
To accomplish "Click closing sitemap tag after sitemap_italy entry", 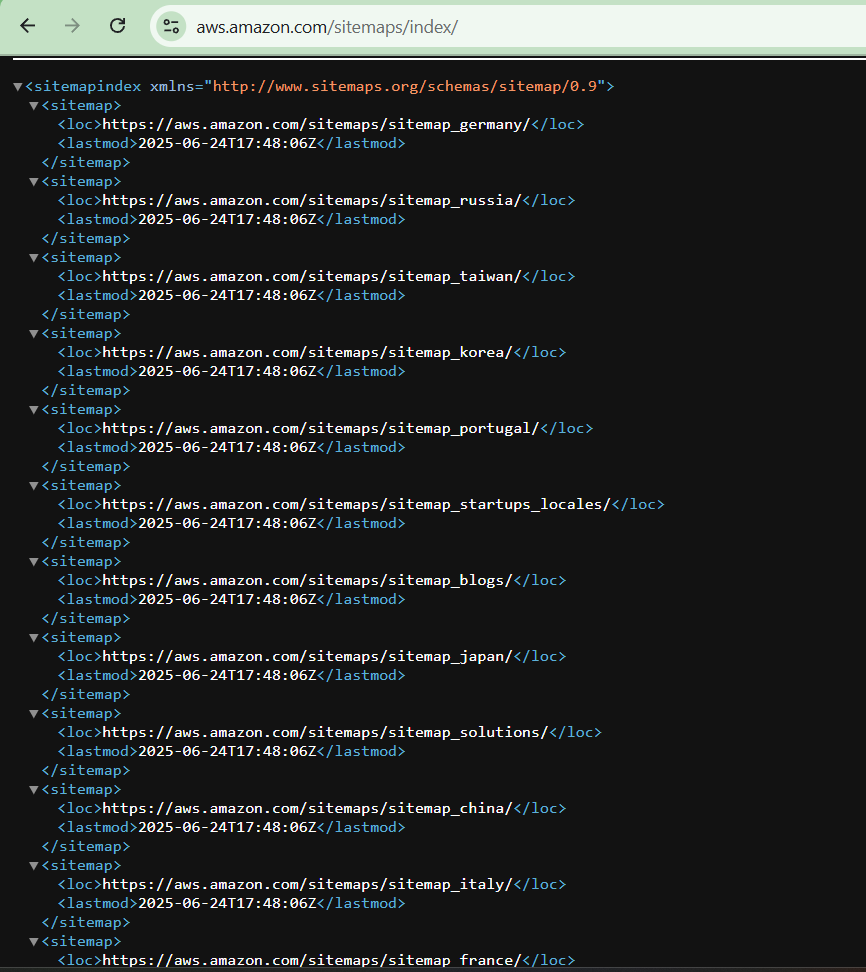I will point(86,923).
